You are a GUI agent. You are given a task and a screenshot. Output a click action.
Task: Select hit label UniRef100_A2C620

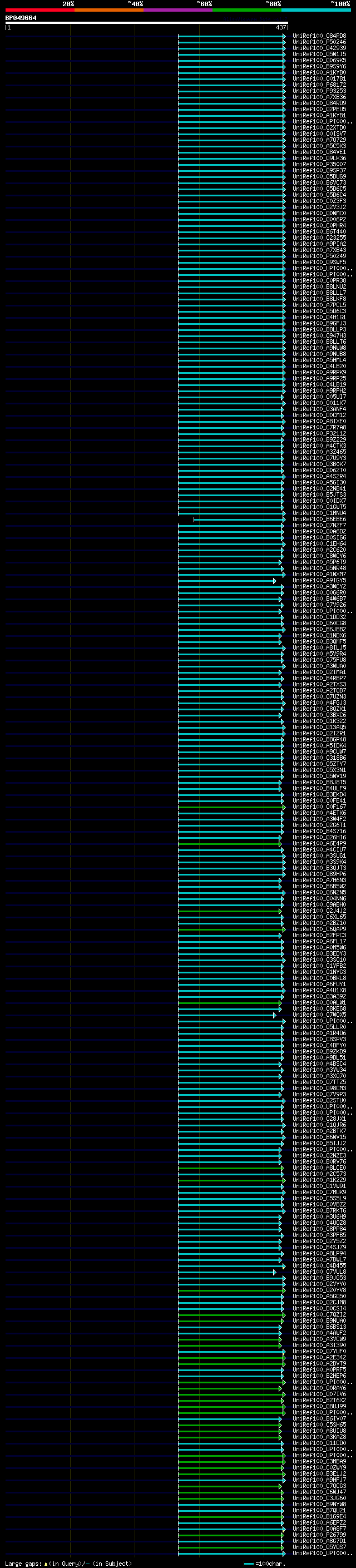tap(319, 550)
